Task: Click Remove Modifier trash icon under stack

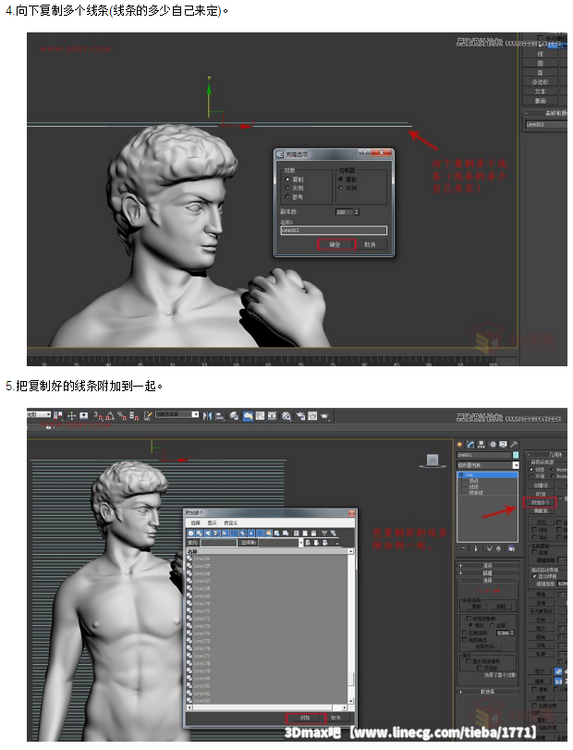Action: tap(499, 549)
